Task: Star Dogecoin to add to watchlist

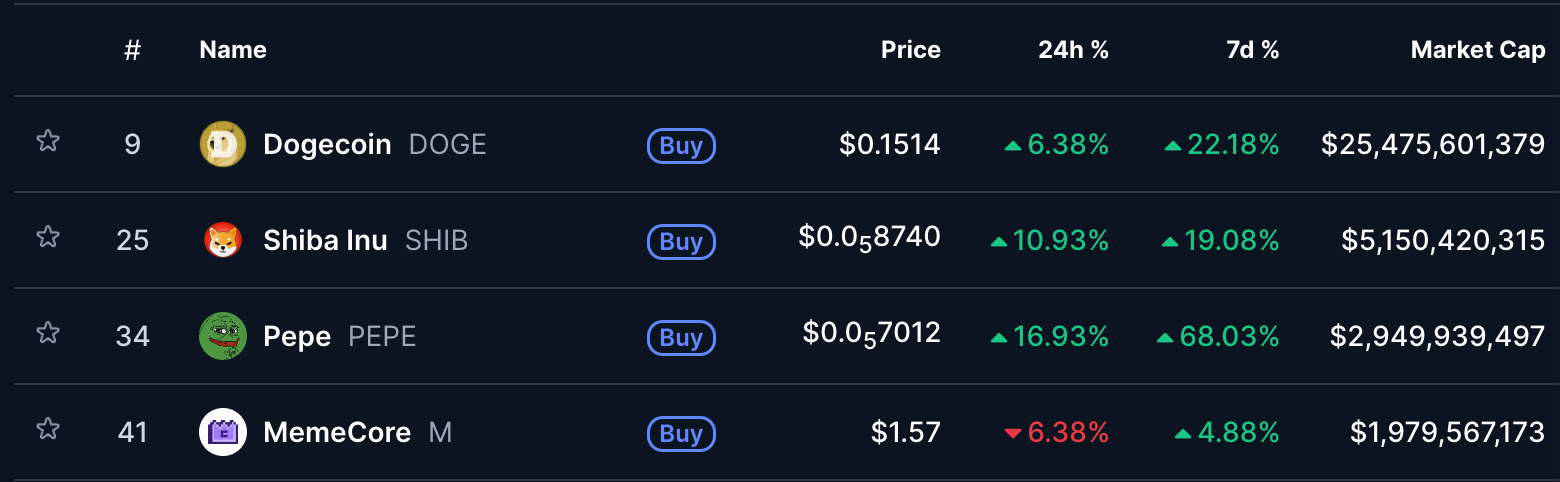Action: [x=48, y=141]
